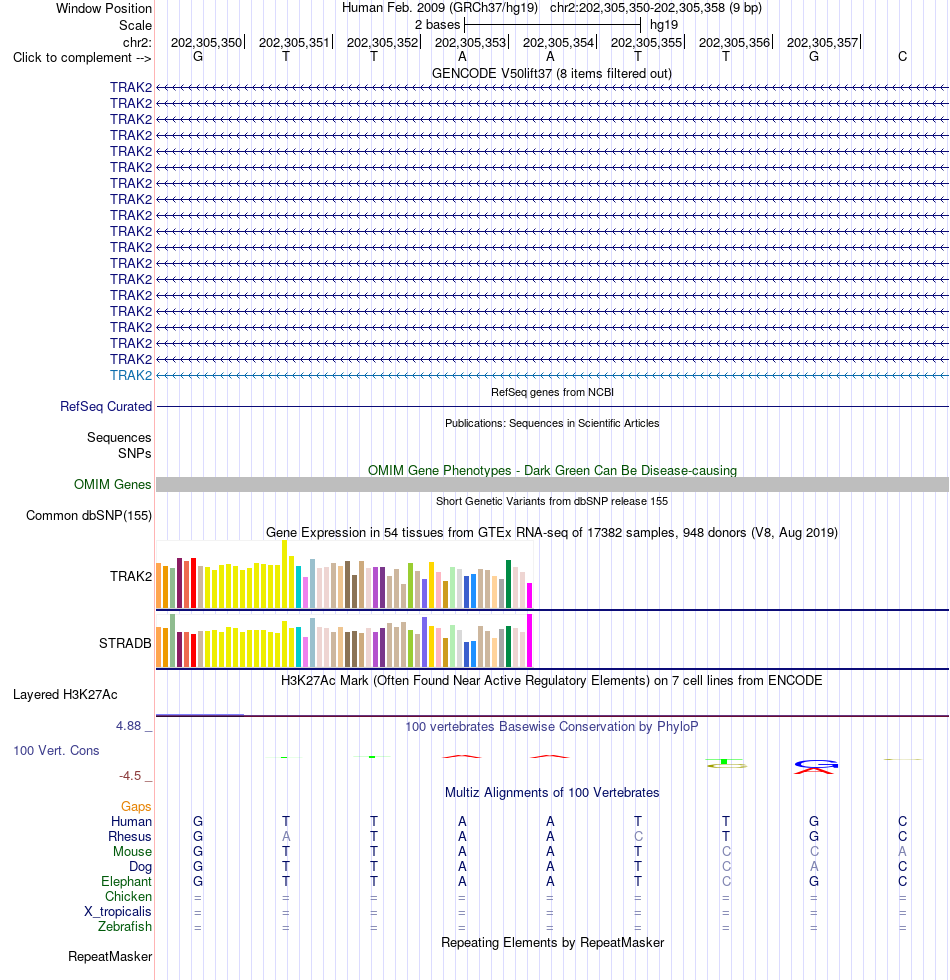Screen dimensions: 950x980
Task: Click the Sequences track label
Action: point(119,438)
